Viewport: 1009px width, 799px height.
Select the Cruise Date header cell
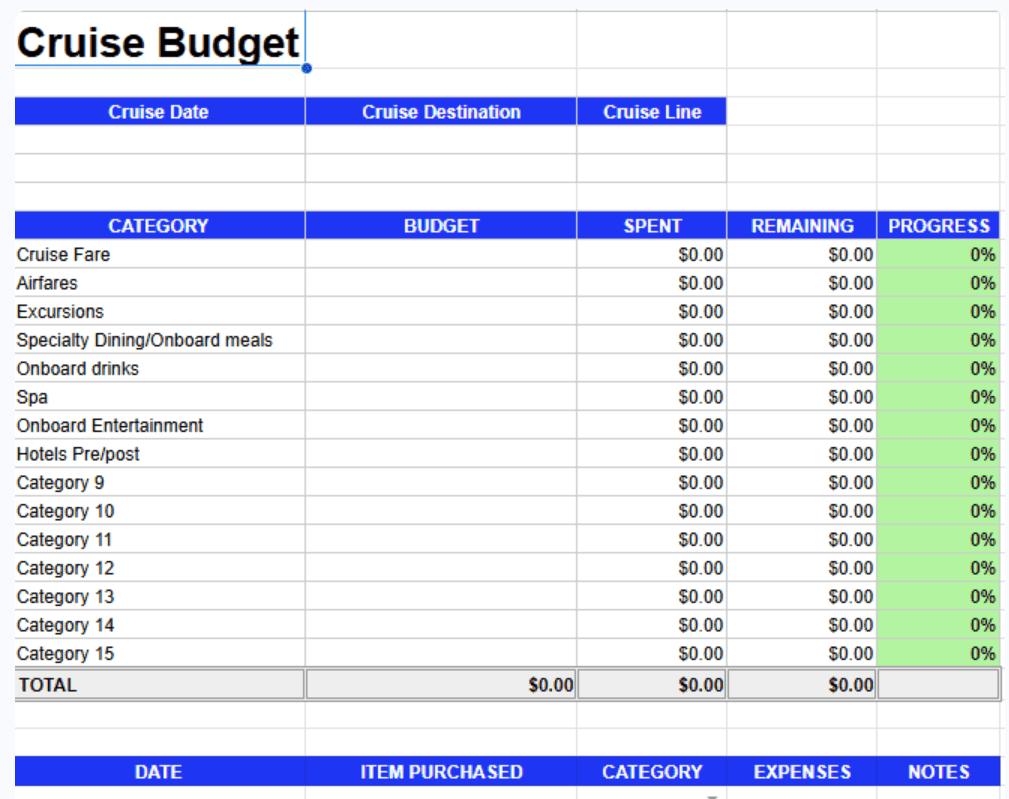(x=158, y=112)
